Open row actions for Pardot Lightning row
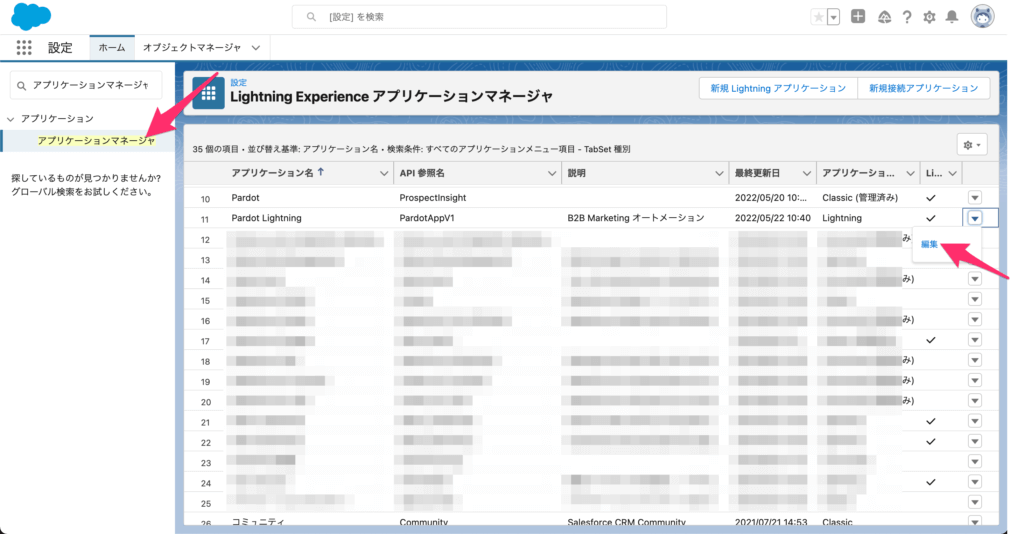Image resolution: width=1024 pixels, height=534 pixels. (x=975, y=218)
